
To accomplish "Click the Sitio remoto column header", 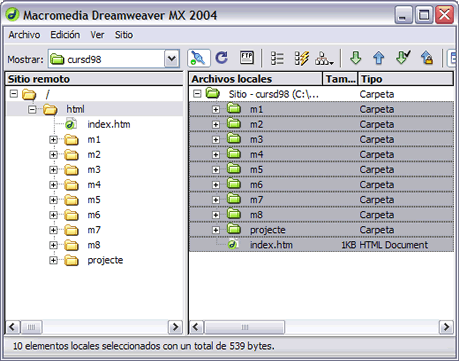I will [94, 79].
